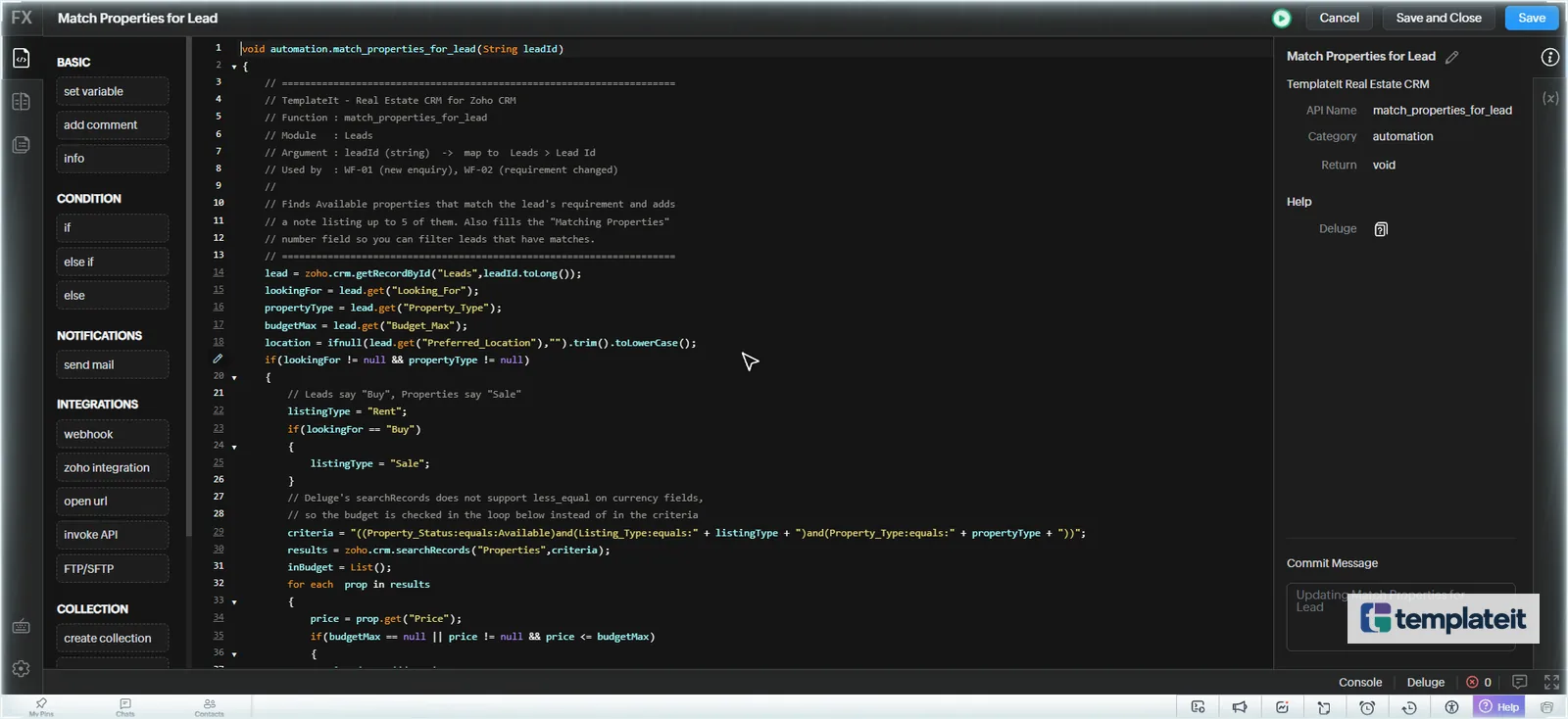The height and width of the screenshot is (719, 1568).
Task: Edit the function name with the pencil icon
Action: pyautogui.click(x=1452, y=58)
